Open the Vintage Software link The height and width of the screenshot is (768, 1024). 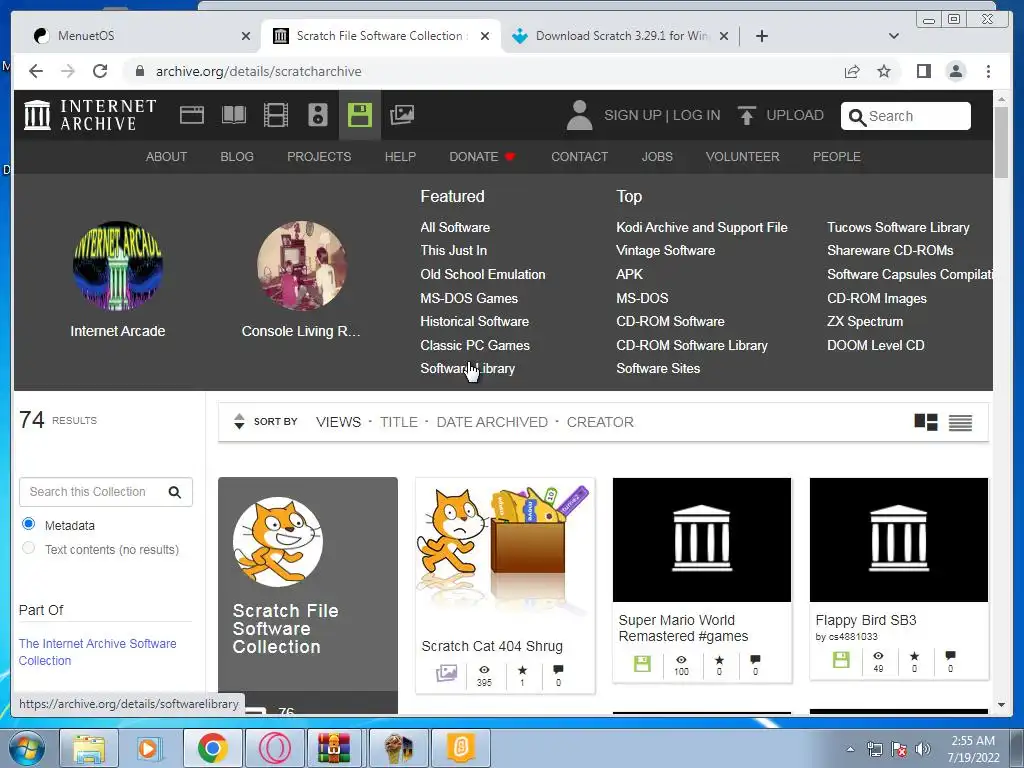point(665,251)
